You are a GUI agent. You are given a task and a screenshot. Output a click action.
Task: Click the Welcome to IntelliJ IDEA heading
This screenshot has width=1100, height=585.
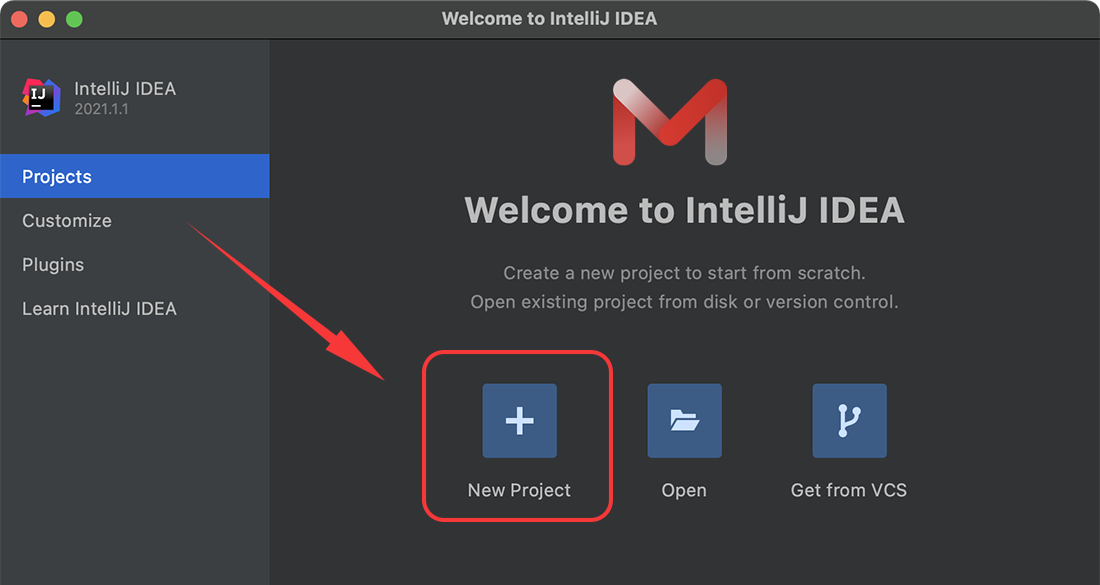(x=684, y=210)
